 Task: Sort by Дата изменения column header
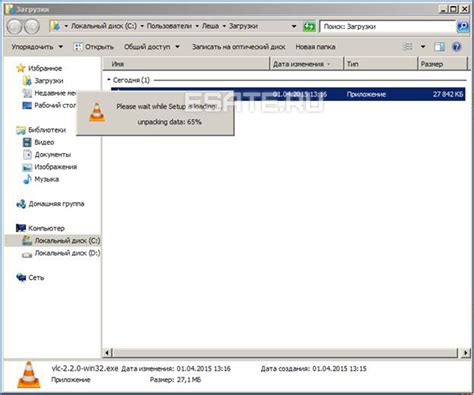click(307, 64)
